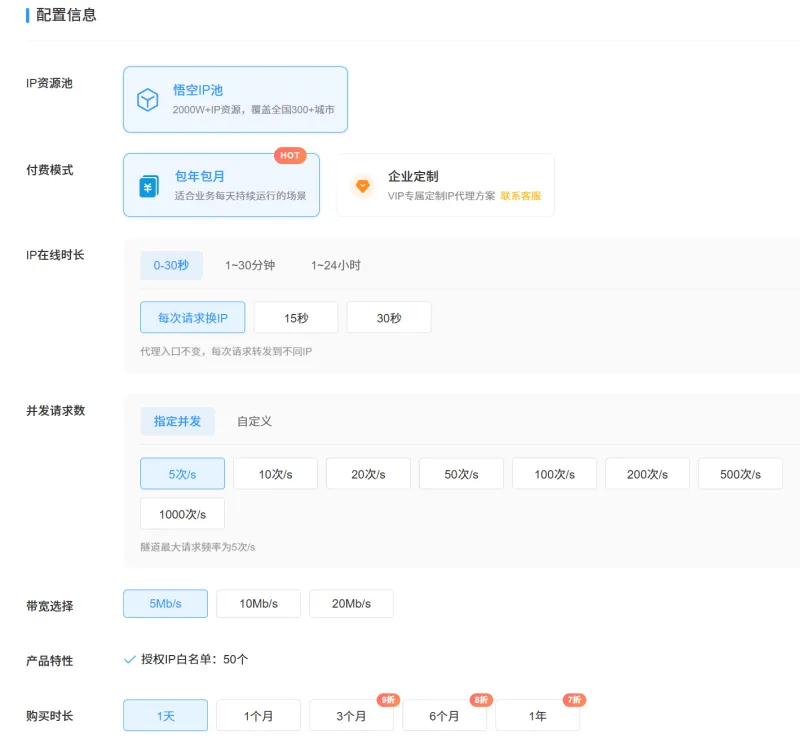Screen dimensions: 800x739
Task: Click the 包年包月 calendar-yen icon
Action: 148,186
